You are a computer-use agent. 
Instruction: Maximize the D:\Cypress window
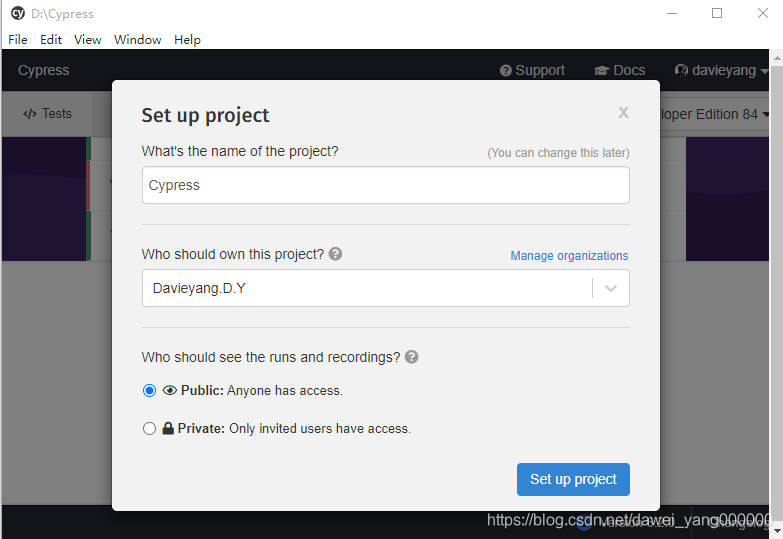[x=717, y=13]
